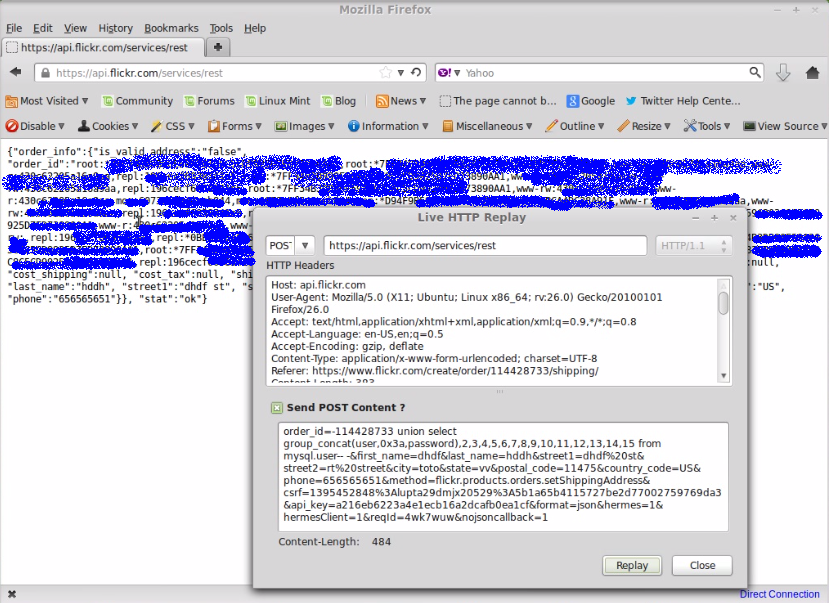Click the browser back arrow button

click(16, 72)
